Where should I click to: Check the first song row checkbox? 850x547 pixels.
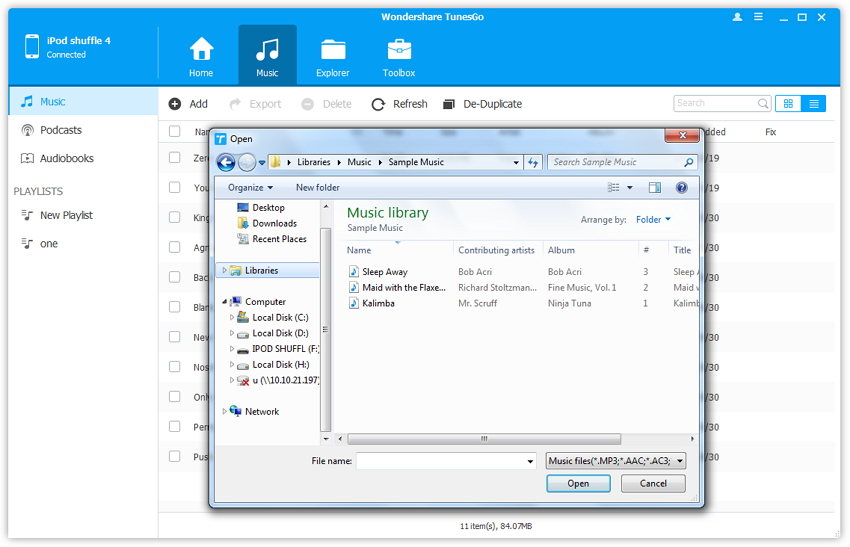click(x=175, y=157)
